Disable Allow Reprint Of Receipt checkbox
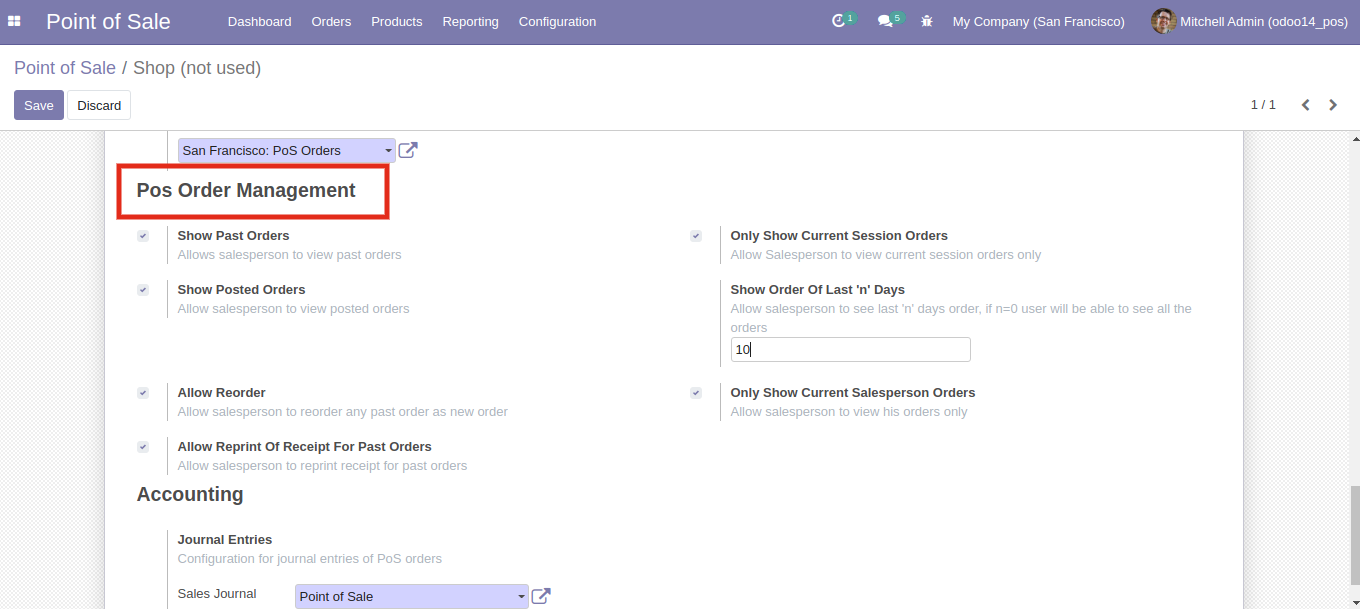The width and height of the screenshot is (1360, 609). [x=143, y=447]
